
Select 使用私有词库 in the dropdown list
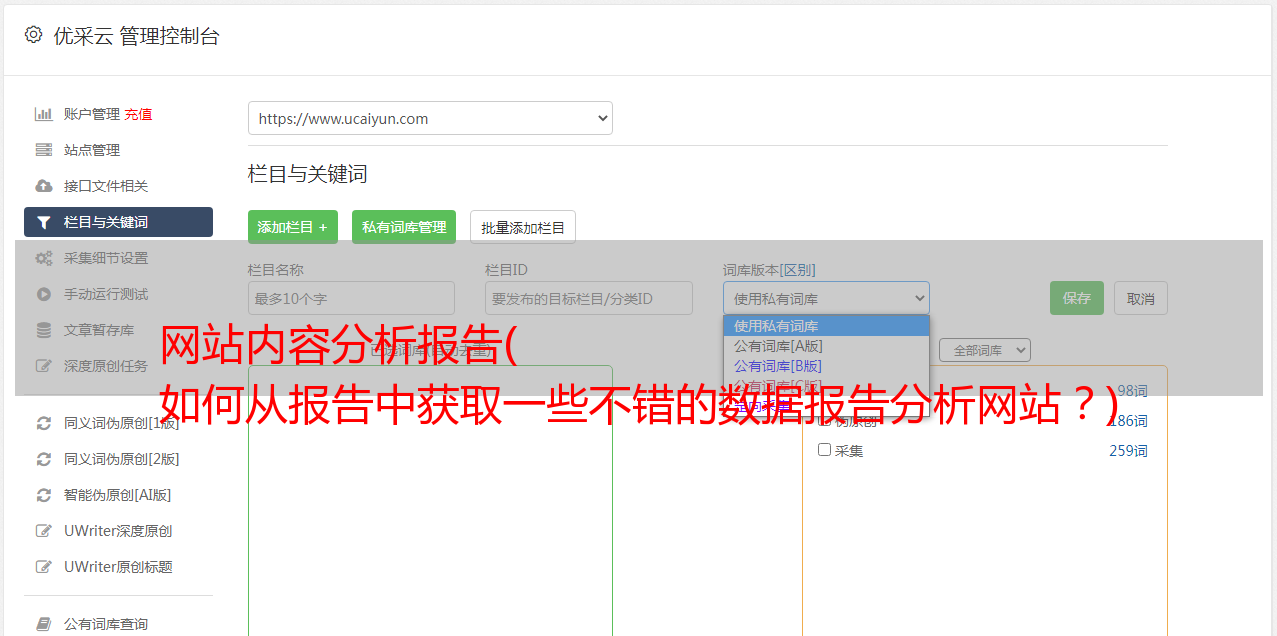point(826,326)
